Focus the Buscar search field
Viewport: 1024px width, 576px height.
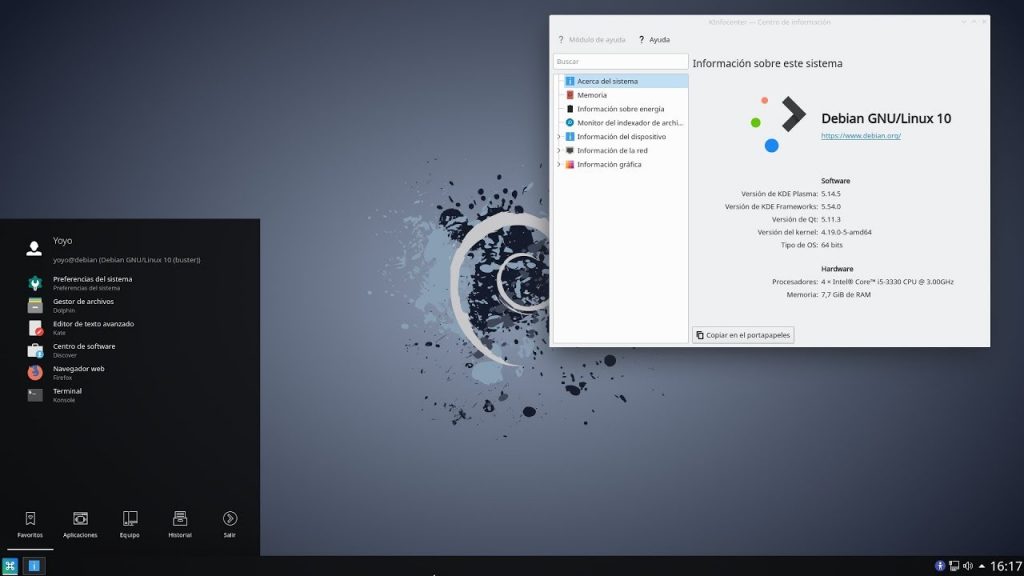click(x=620, y=61)
